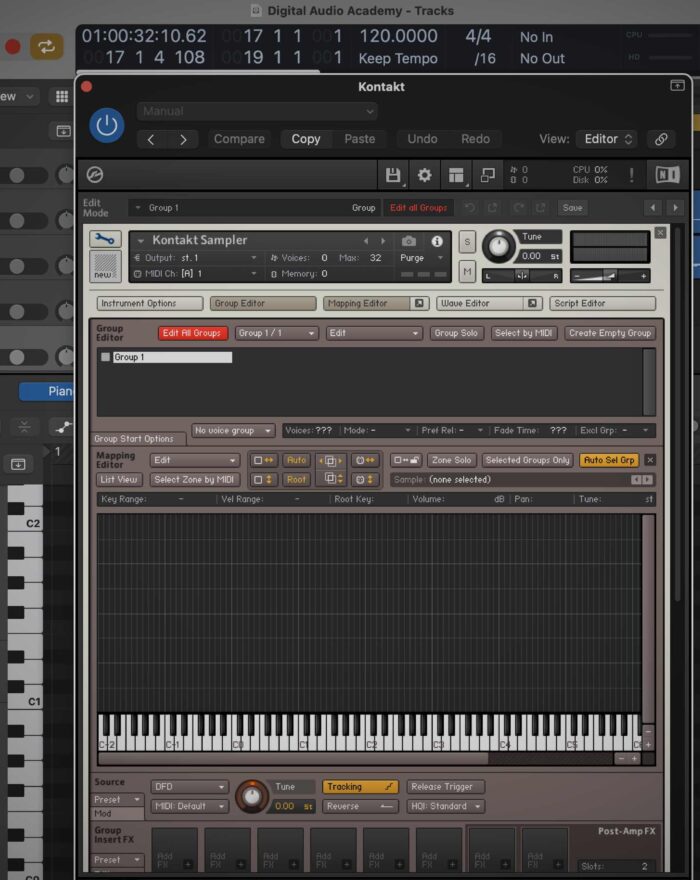Click the Paste button
700x880 pixels.
click(x=360, y=139)
